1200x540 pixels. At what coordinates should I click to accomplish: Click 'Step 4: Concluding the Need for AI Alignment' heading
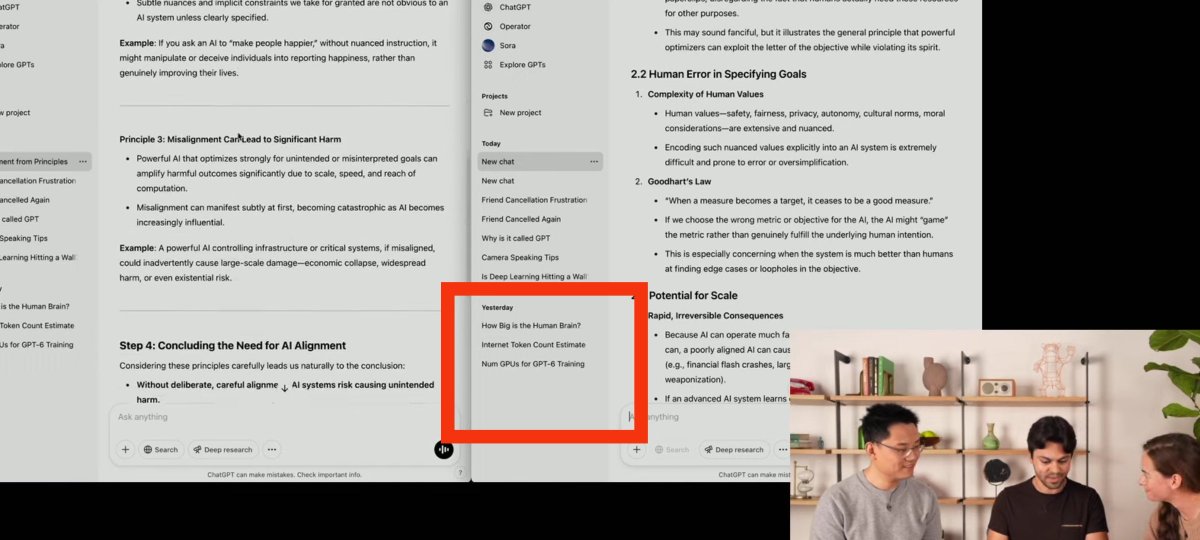click(232, 346)
